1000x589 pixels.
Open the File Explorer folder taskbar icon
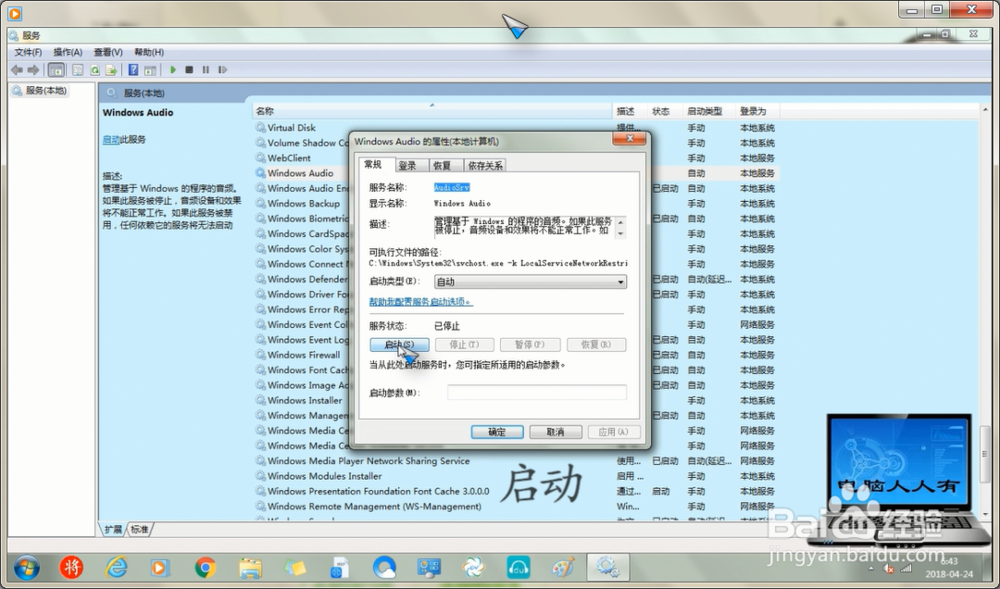click(250, 567)
